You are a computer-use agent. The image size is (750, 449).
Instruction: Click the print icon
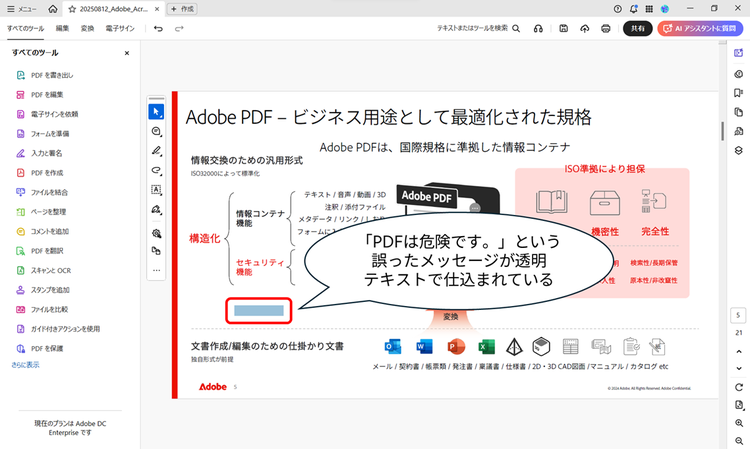606,29
